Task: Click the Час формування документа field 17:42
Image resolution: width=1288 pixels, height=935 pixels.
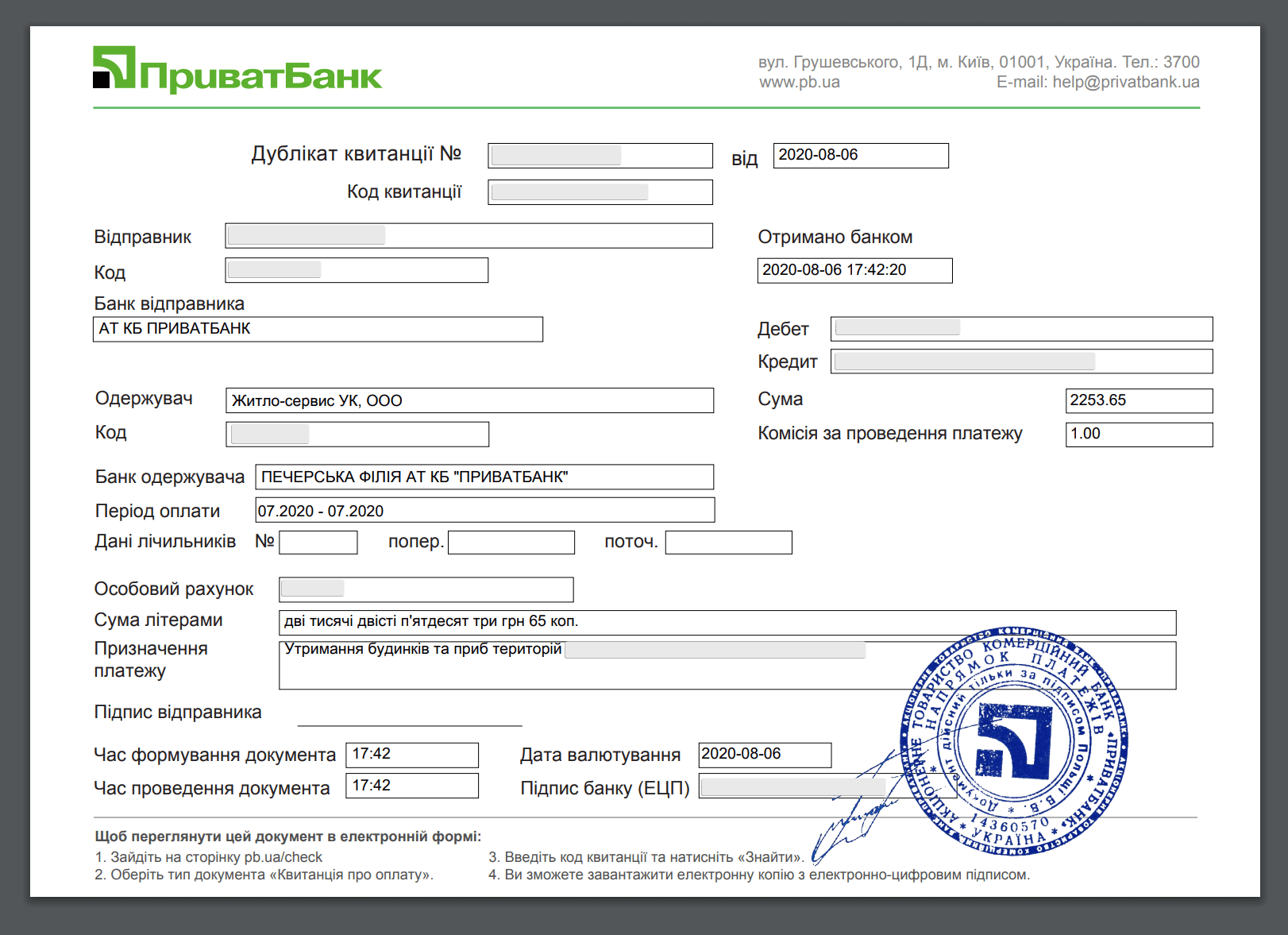Action: pyautogui.click(x=412, y=755)
